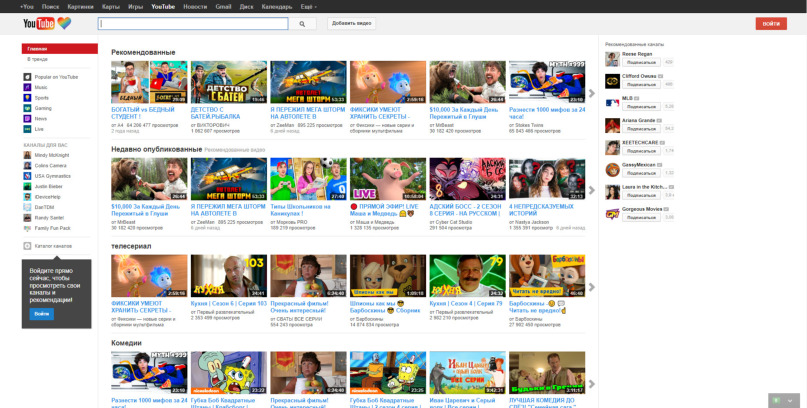Image resolution: width=807 pixels, height=408 pixels.
Task: Click the rainbow heart icon beside logo
Action: (64, 23)
